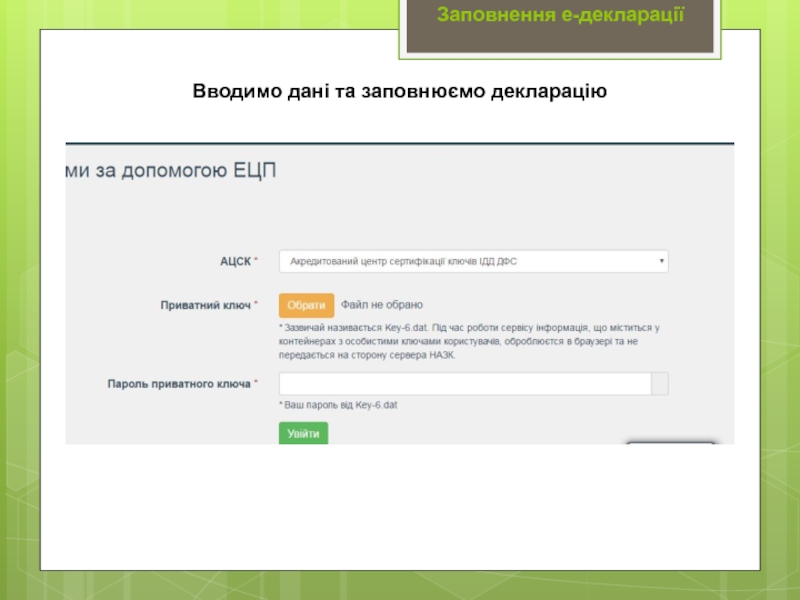This screenshot has width=800, height=600.
Task: Select the 'Заповнення е-декларації' title banner
Action: pos(560,16)
